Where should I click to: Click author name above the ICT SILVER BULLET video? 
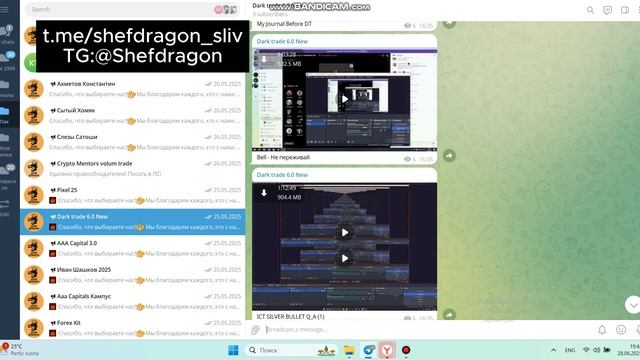pyautogui.click(x=282, y=175)
